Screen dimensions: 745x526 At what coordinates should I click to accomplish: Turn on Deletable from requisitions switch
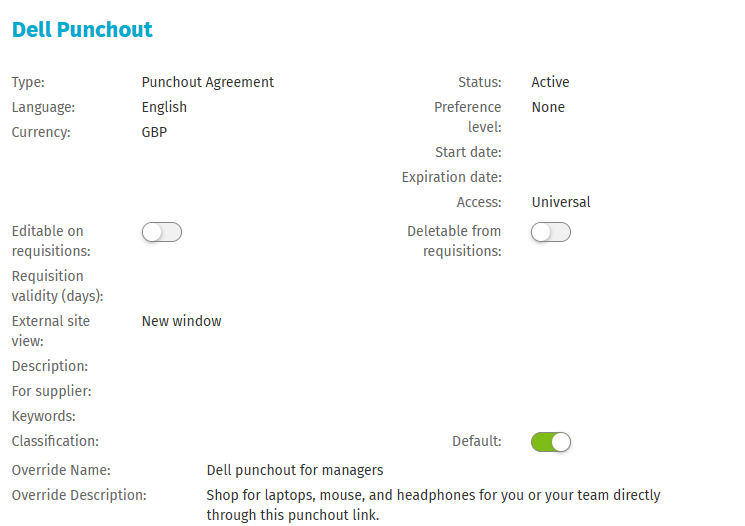pos(551,232)
